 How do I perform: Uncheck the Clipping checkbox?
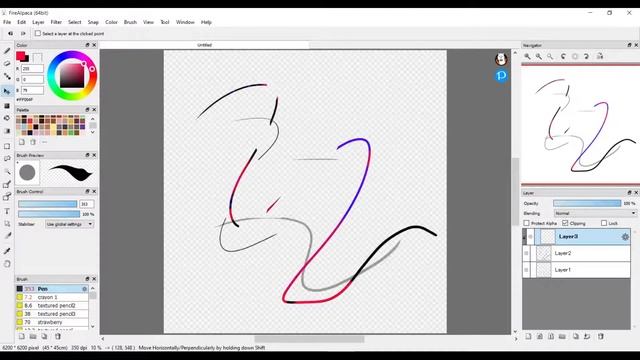(565, 223)
